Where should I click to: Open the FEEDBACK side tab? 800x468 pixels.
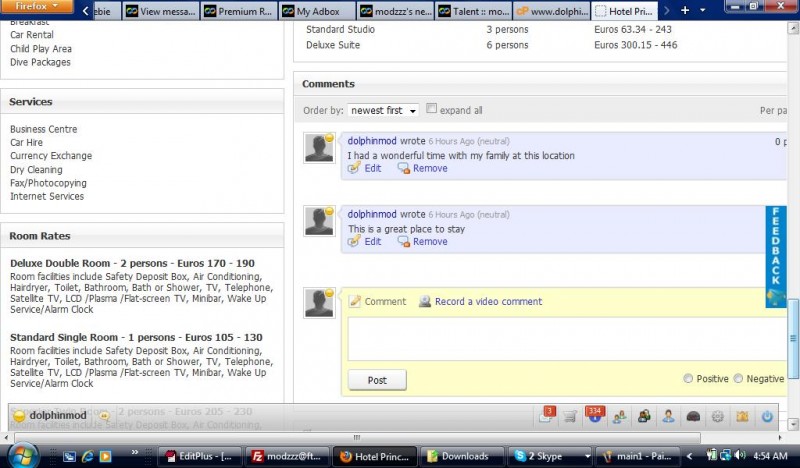(776, 256)
